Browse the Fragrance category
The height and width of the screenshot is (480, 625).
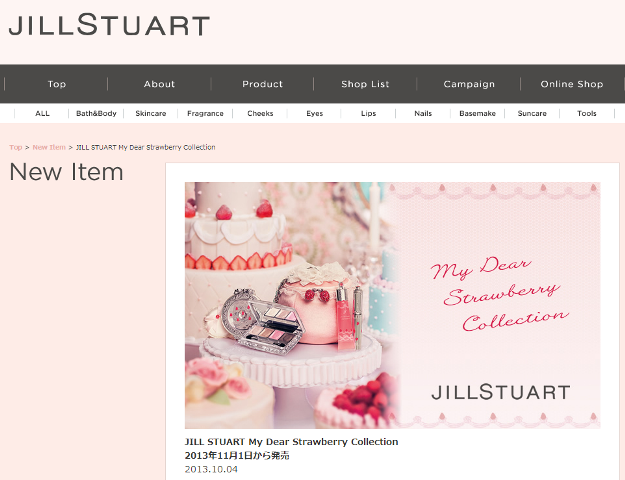click(205, 114)
